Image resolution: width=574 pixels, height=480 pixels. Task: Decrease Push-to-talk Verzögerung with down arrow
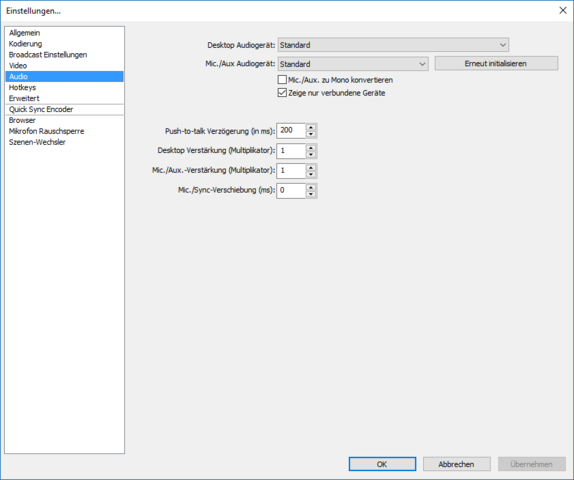click(x=311, y=134)
